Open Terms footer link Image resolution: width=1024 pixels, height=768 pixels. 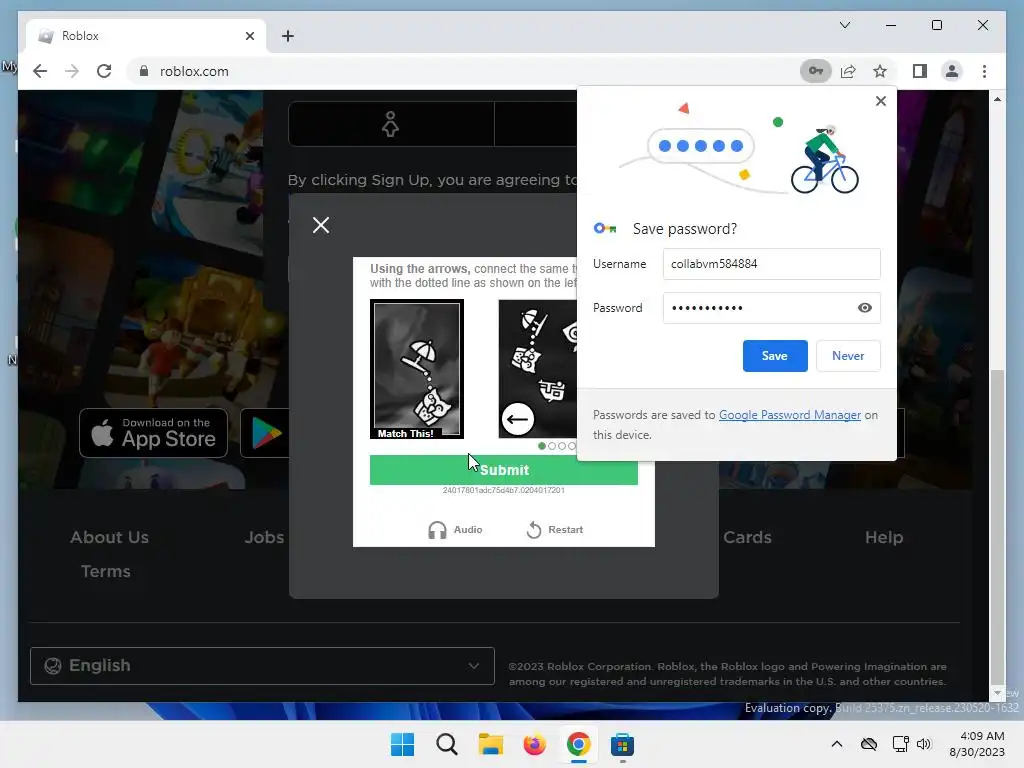point(106,571)
